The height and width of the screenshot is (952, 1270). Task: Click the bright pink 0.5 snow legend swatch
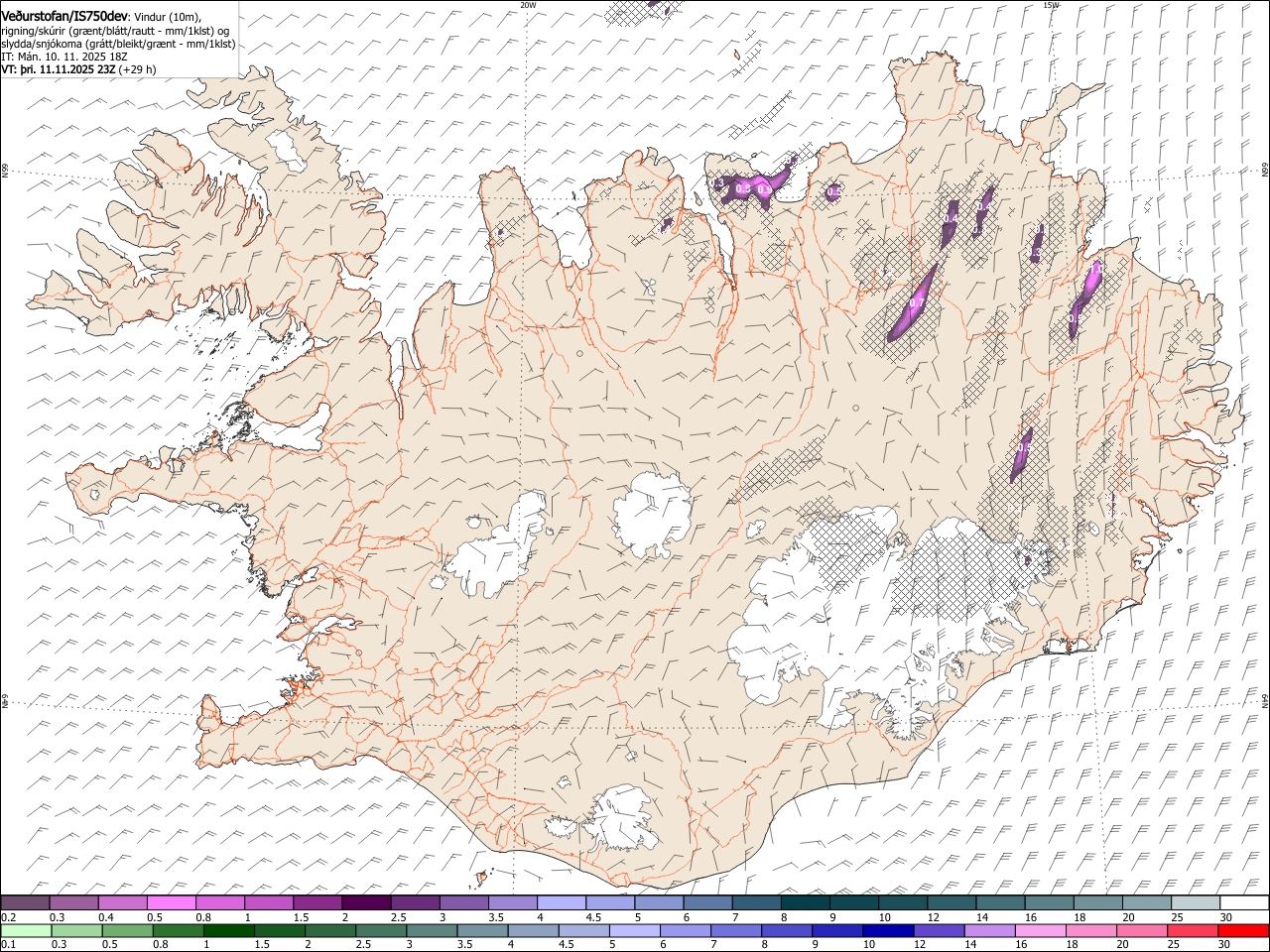click(x=172, y=902)
